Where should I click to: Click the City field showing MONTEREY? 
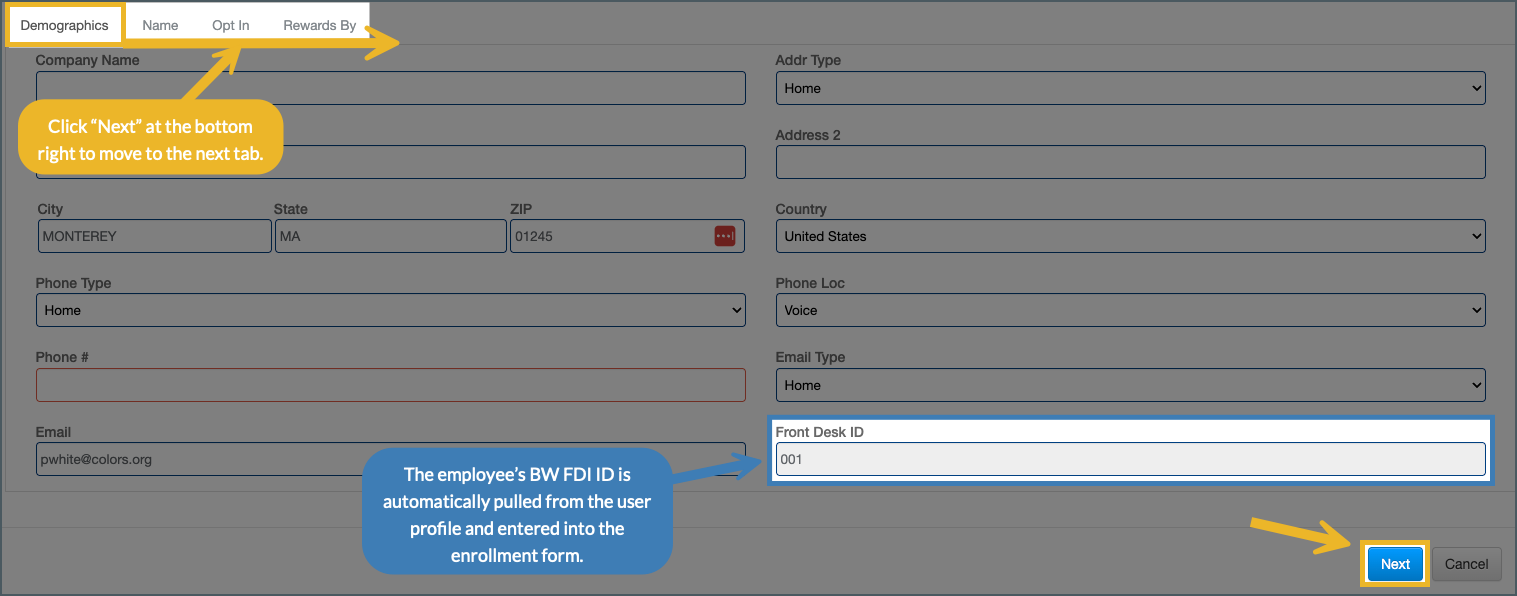154,236
